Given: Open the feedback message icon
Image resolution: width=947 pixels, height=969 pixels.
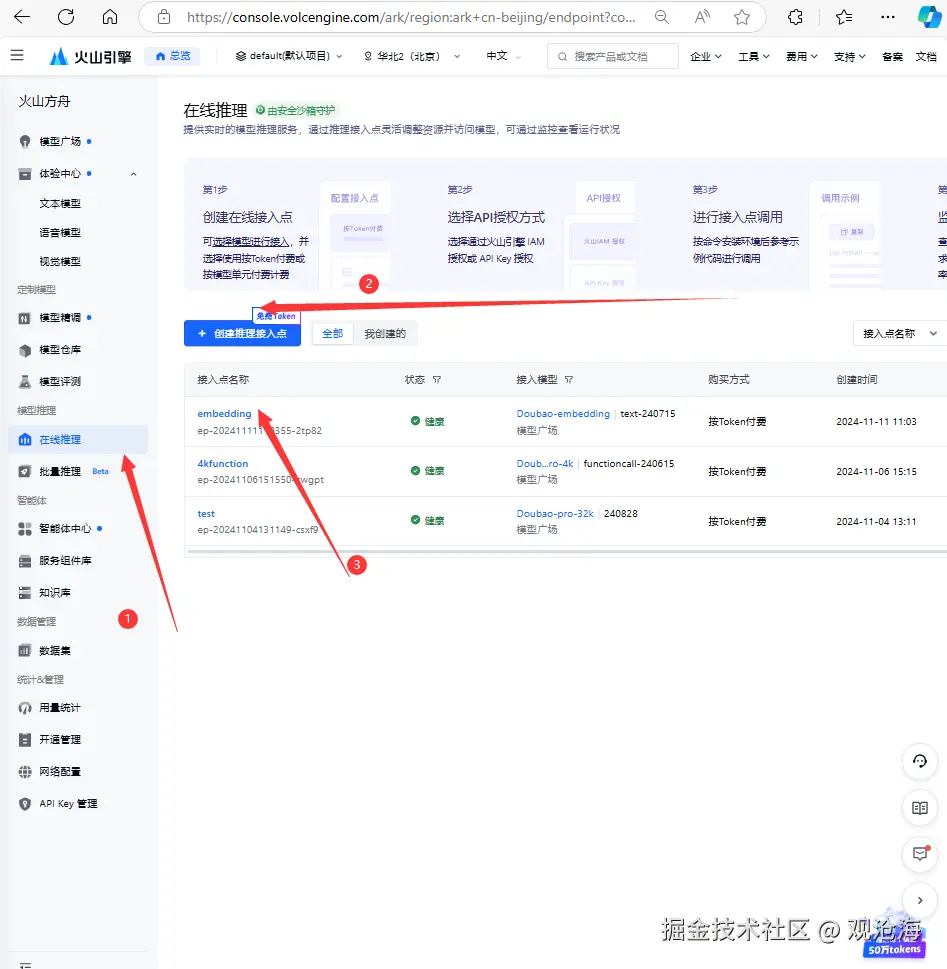Looking at the screenshot, I should (920, 854).
